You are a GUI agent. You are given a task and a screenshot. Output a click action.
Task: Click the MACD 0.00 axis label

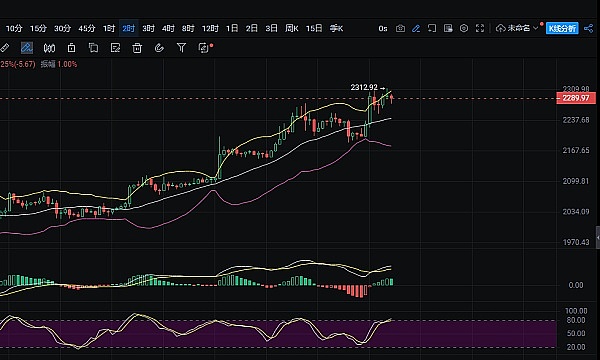click(x=576, y=285)
